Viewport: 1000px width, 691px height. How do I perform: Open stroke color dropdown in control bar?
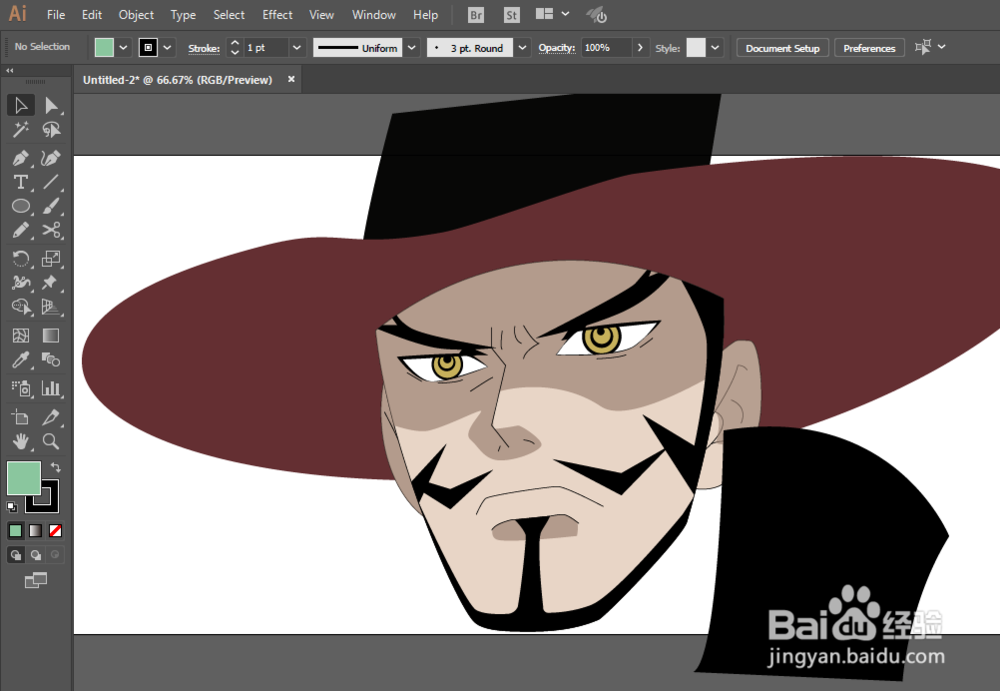coord(167,48)
